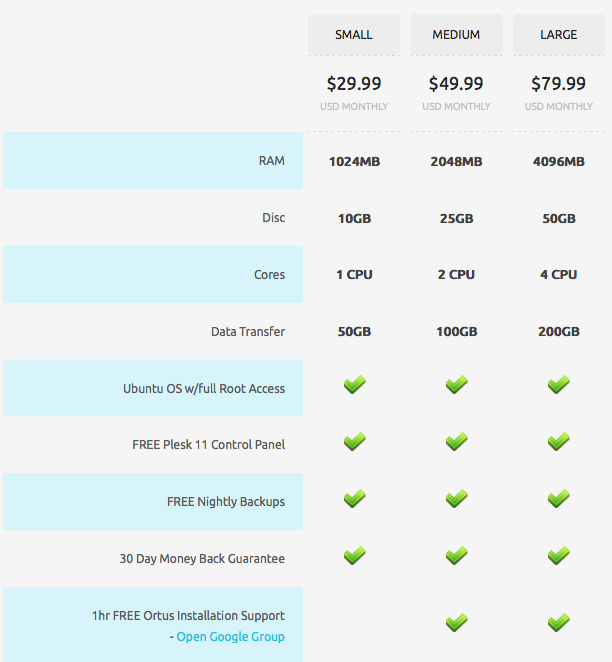This screenshot has height=662, width=612.
Task: Click the 100GB Data Transfer value
Action: tap(456, 331)
